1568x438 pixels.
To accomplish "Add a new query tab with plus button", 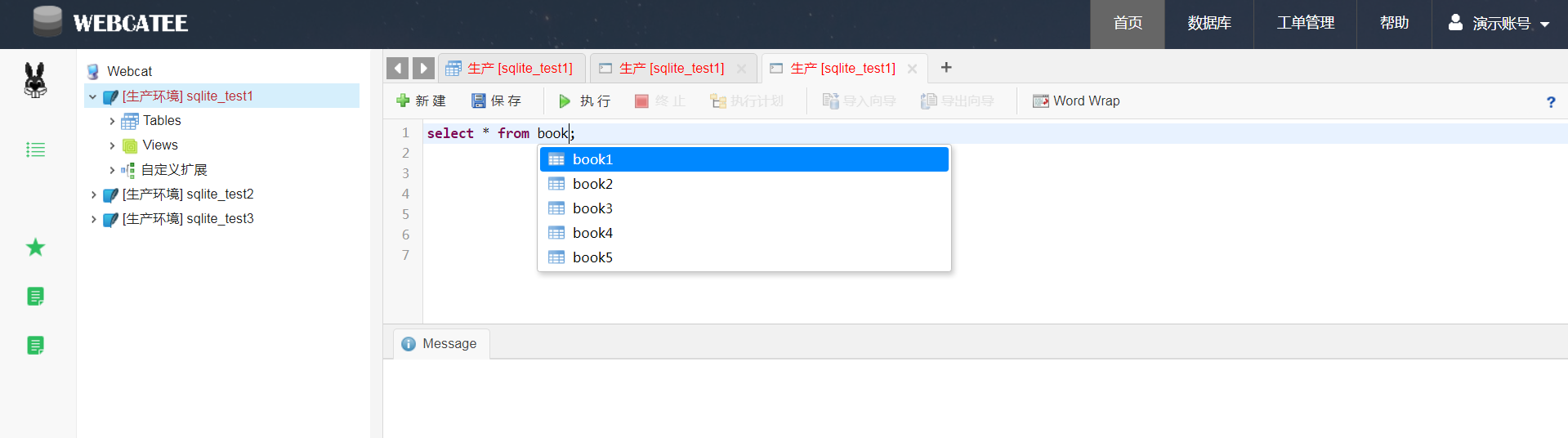I will coord(946,68).
